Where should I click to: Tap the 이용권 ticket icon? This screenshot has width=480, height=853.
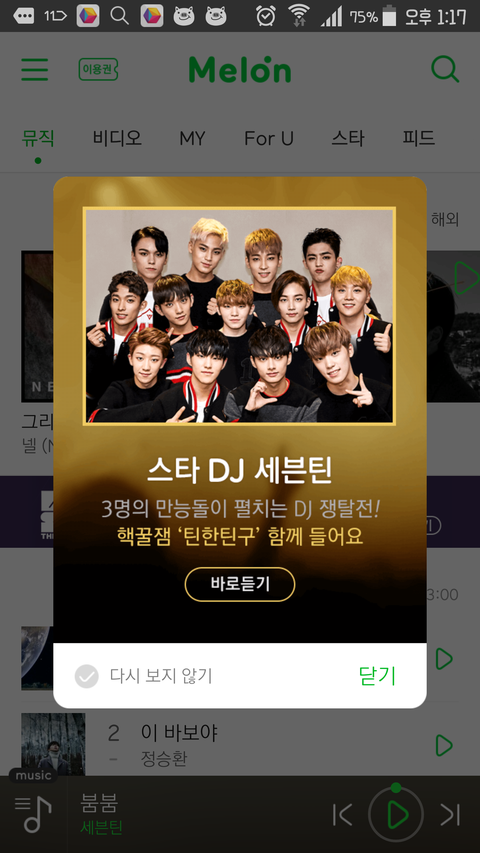click(98, 70)
